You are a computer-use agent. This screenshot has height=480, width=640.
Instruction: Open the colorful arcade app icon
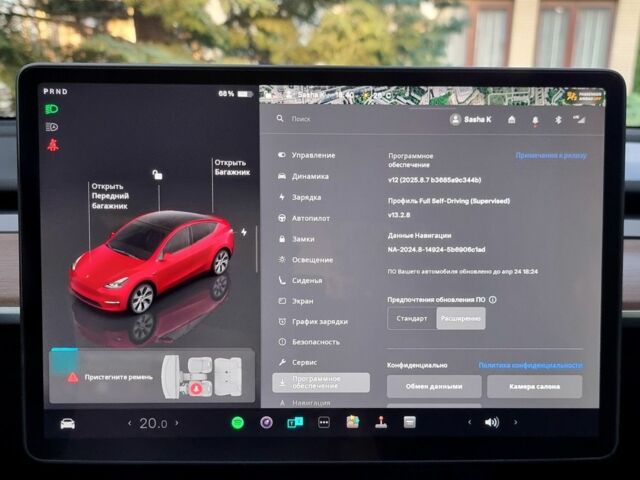pyautogui.click(x=353, y=422)
